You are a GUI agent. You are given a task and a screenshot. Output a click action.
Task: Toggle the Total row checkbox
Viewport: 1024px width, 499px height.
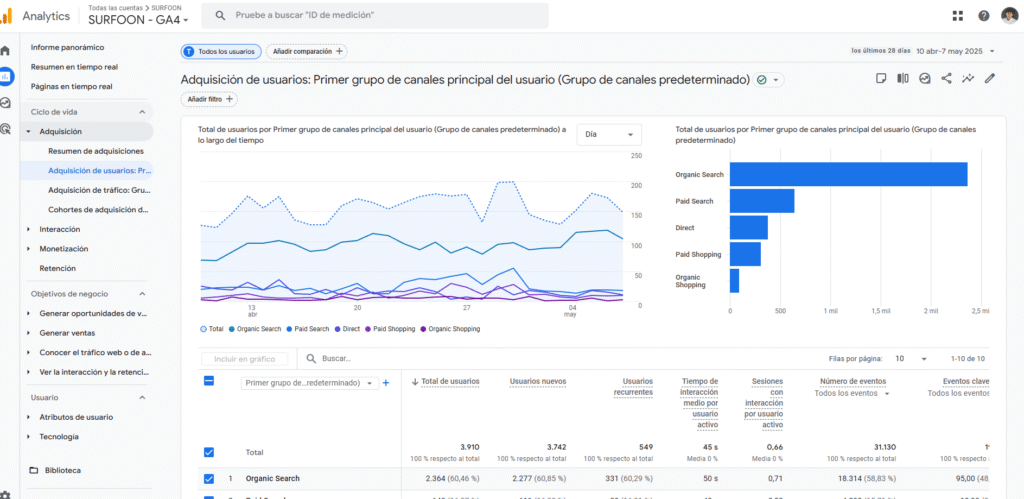[209, 452]
